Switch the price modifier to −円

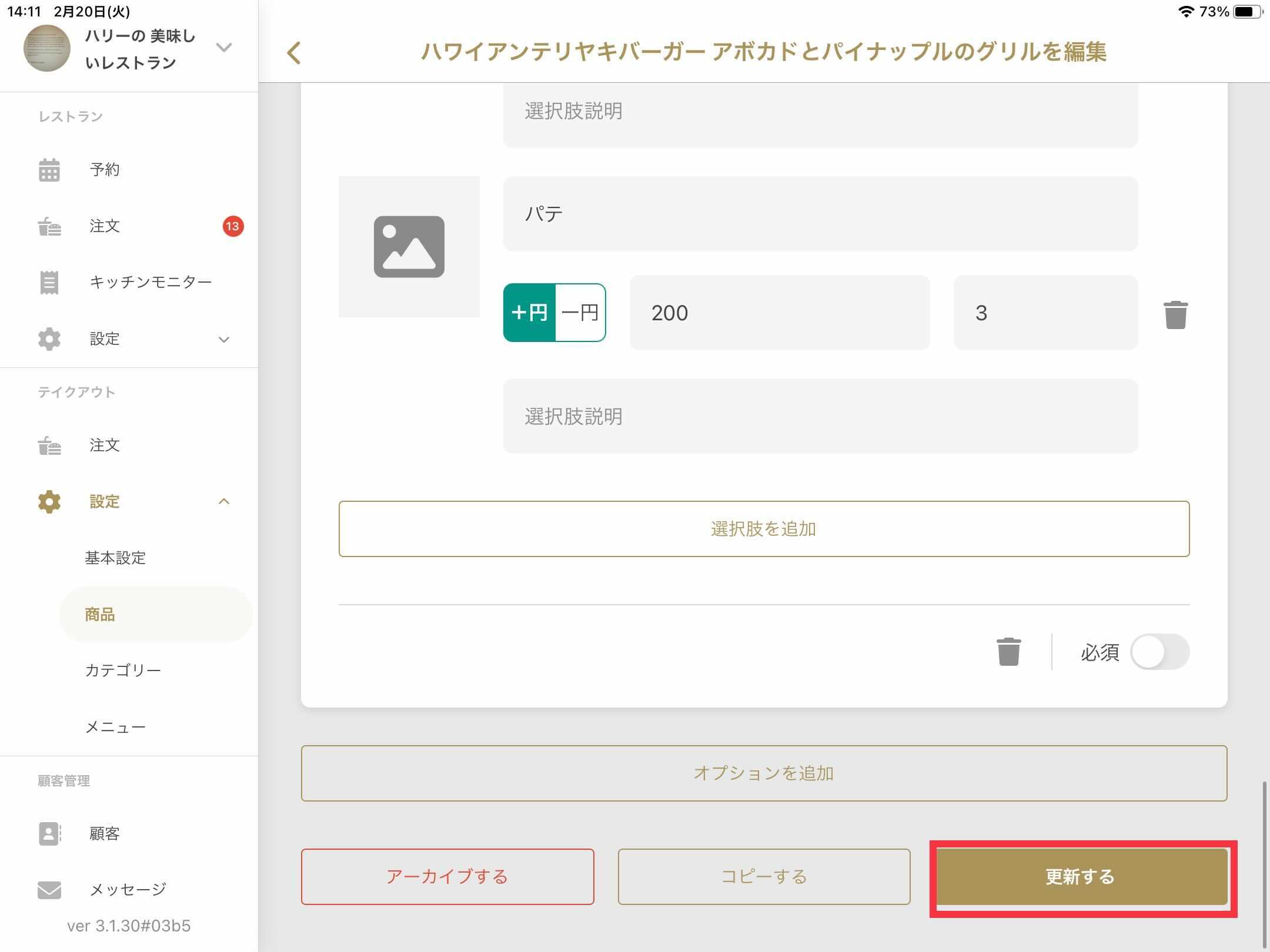580,313
